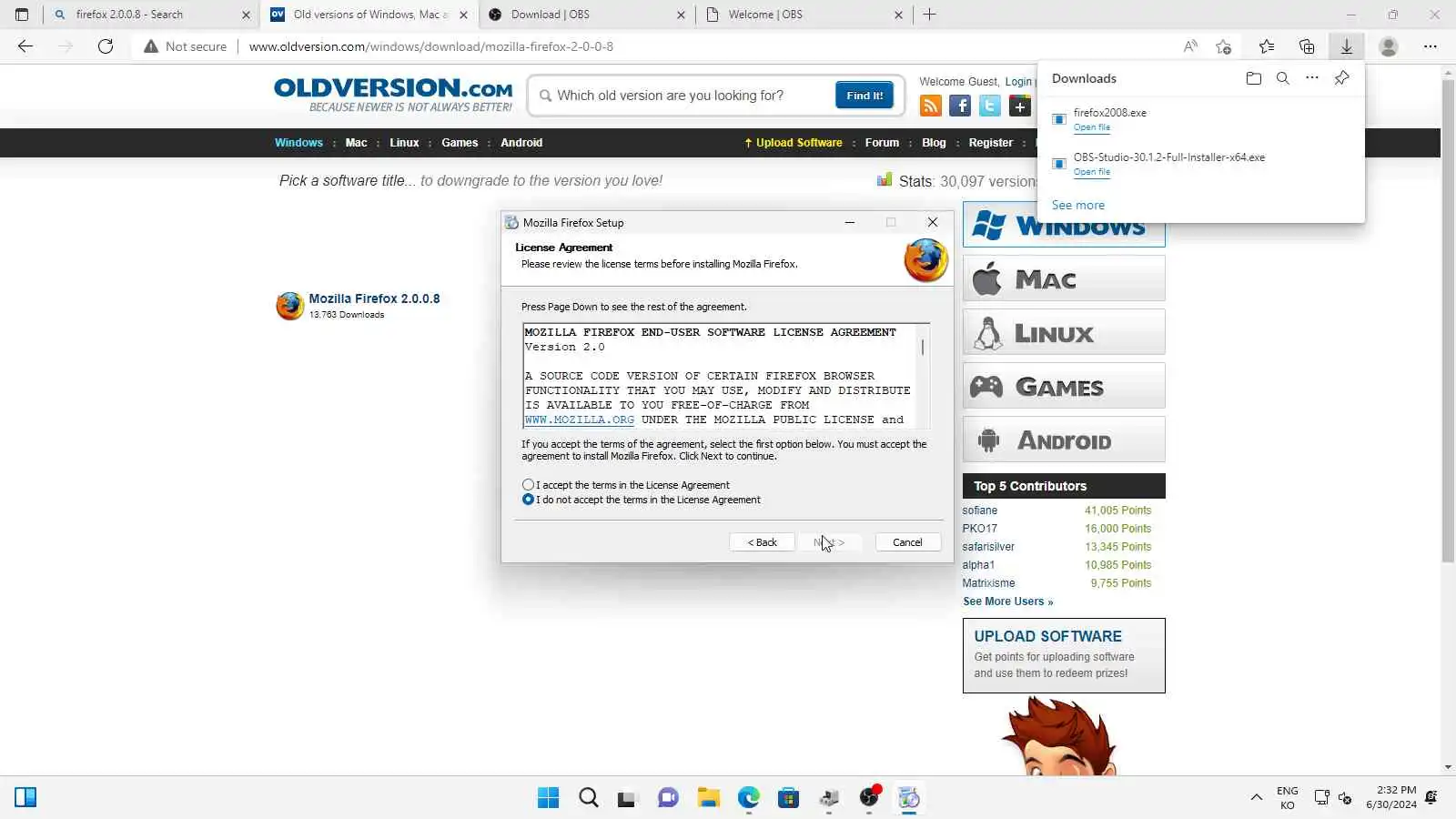The height and width of the screenshot is (819, 1456).
Task: Click Back in Firefox Setup dialog
Action: pyautogui.click(x=762, y=542)
